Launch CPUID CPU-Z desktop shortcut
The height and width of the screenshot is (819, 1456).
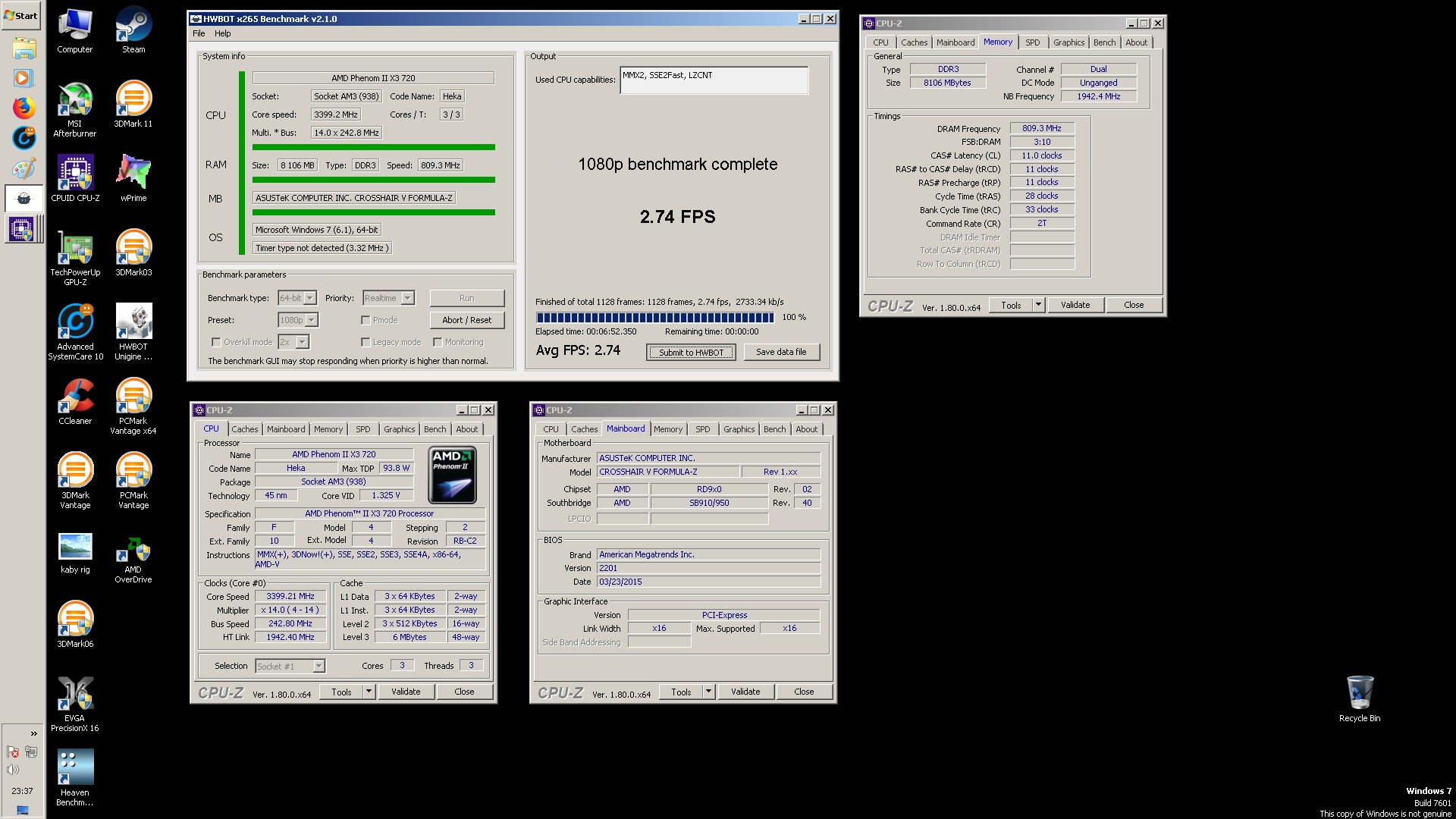75,179
